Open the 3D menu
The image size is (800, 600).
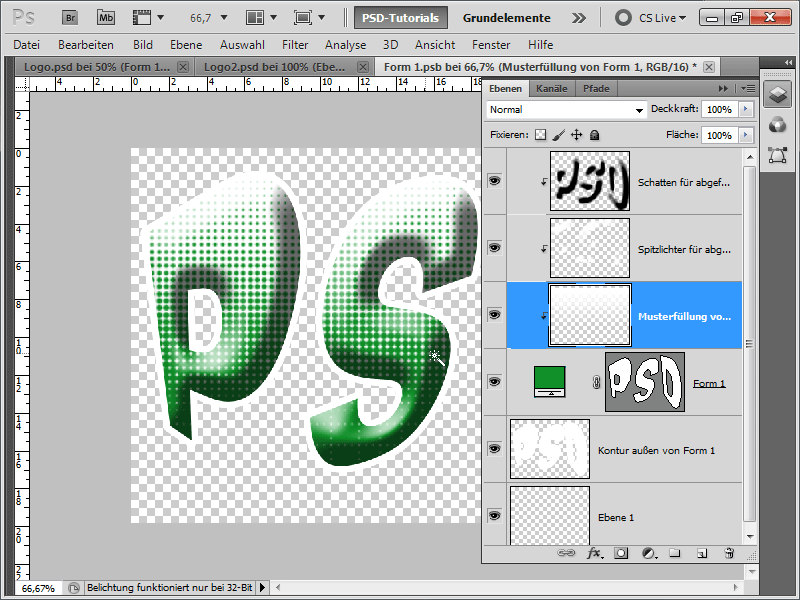tap(390, 45)
